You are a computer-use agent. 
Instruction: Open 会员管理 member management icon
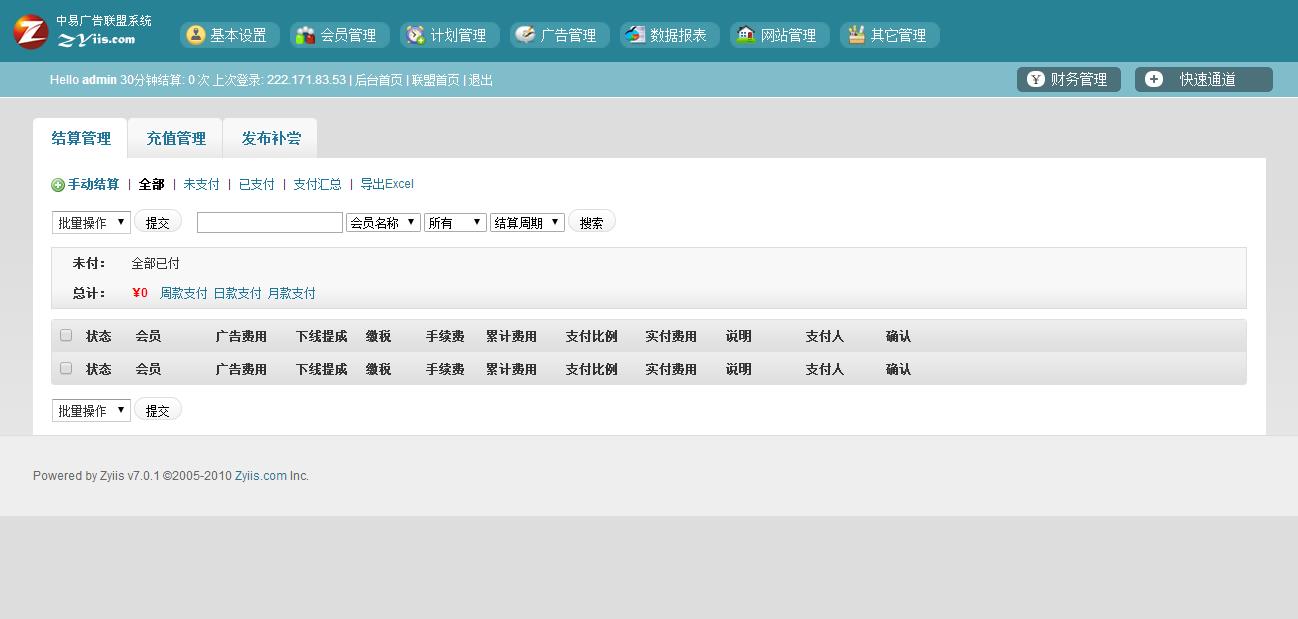click(305, 35)
